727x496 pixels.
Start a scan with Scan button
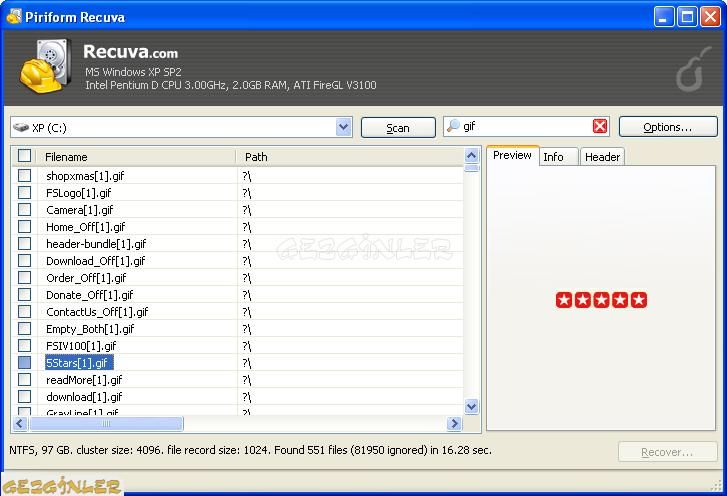point(398,127)
